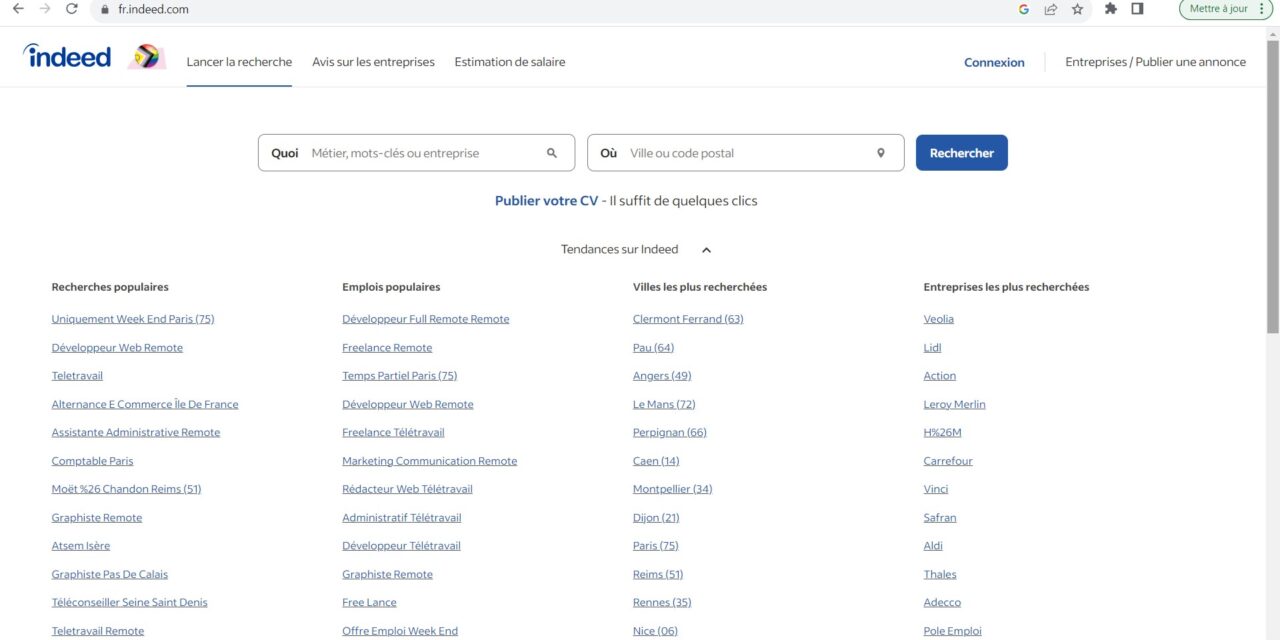
Task: Focus the Où city or postal code field
Action: tap(745, 153)
